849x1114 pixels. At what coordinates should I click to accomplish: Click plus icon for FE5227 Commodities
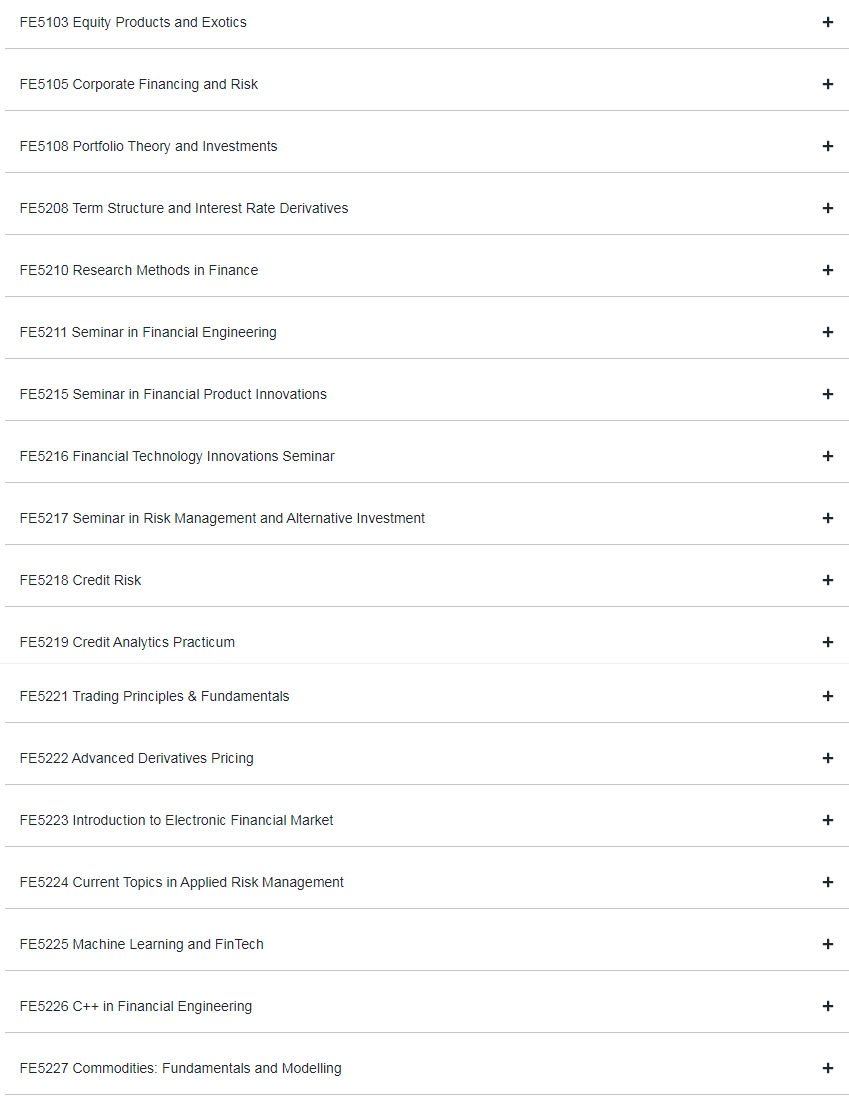click(x=827, y=1068)
